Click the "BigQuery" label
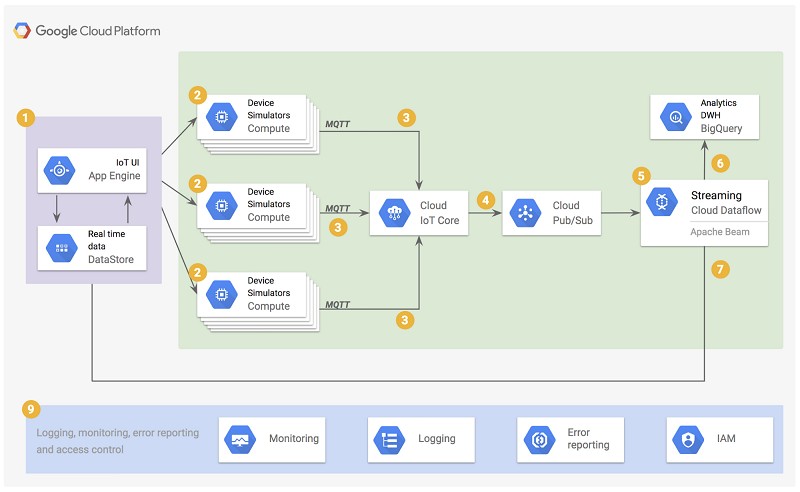 point(721,129)
